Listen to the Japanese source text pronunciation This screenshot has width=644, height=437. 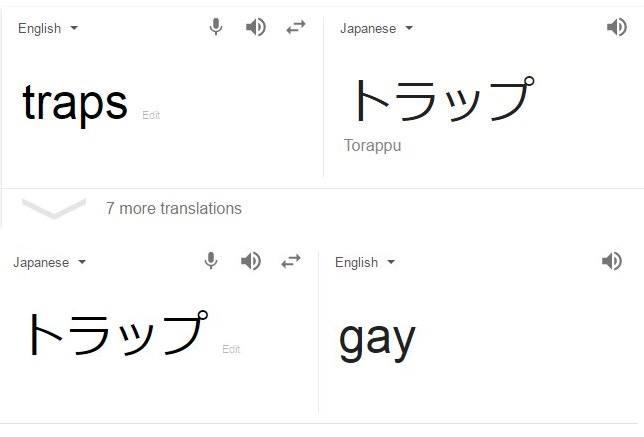pyautogui.click(x=251, y=261)
